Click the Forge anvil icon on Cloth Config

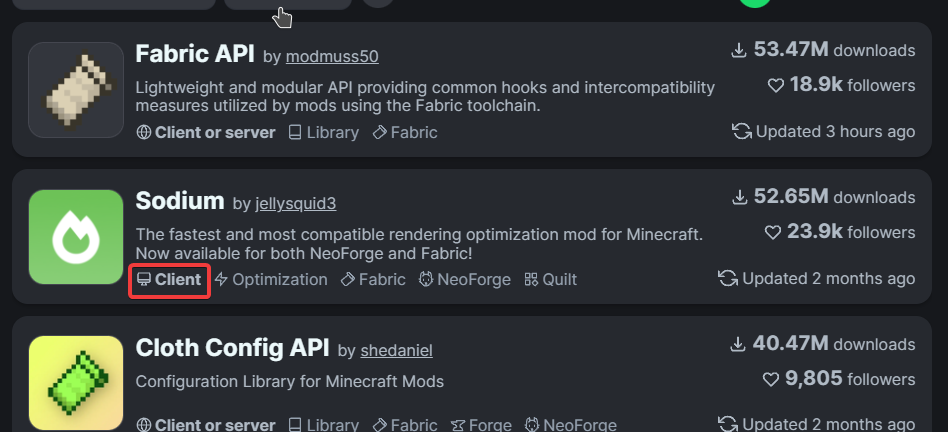tap(459, 426)
